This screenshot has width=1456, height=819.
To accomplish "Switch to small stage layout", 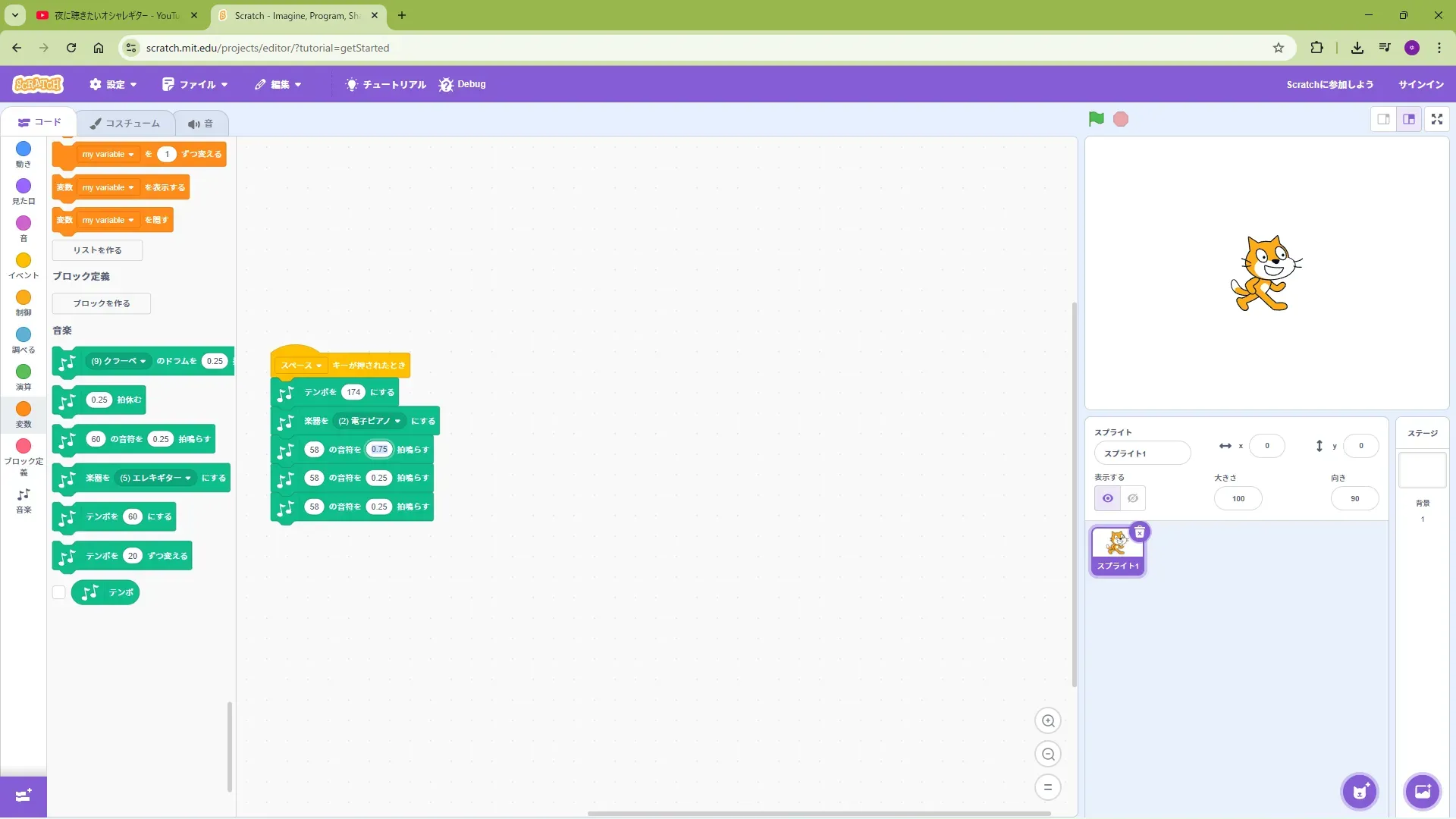I will pos(1383,119).
